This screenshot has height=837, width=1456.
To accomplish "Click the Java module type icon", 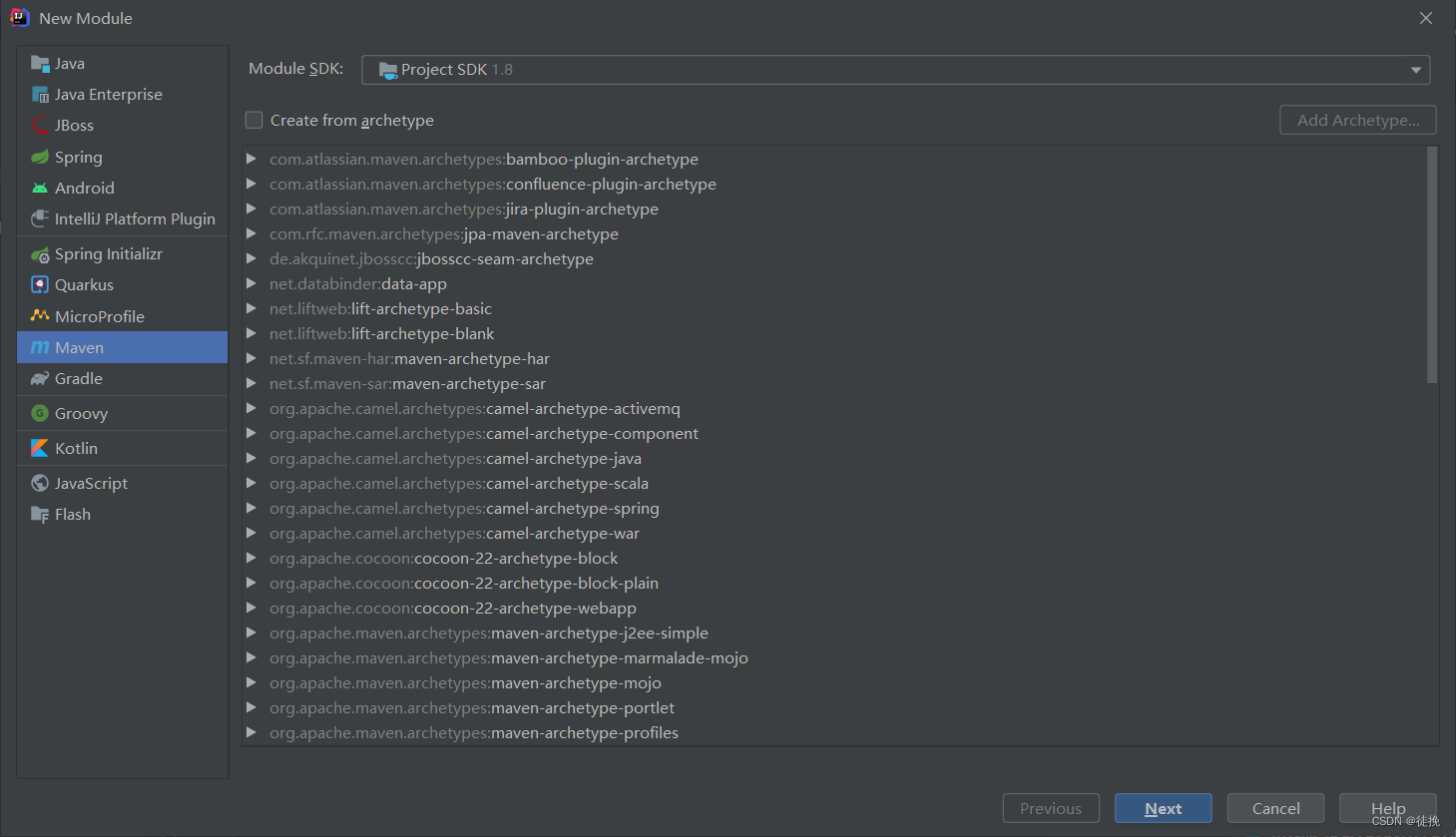I will (40, 64).
